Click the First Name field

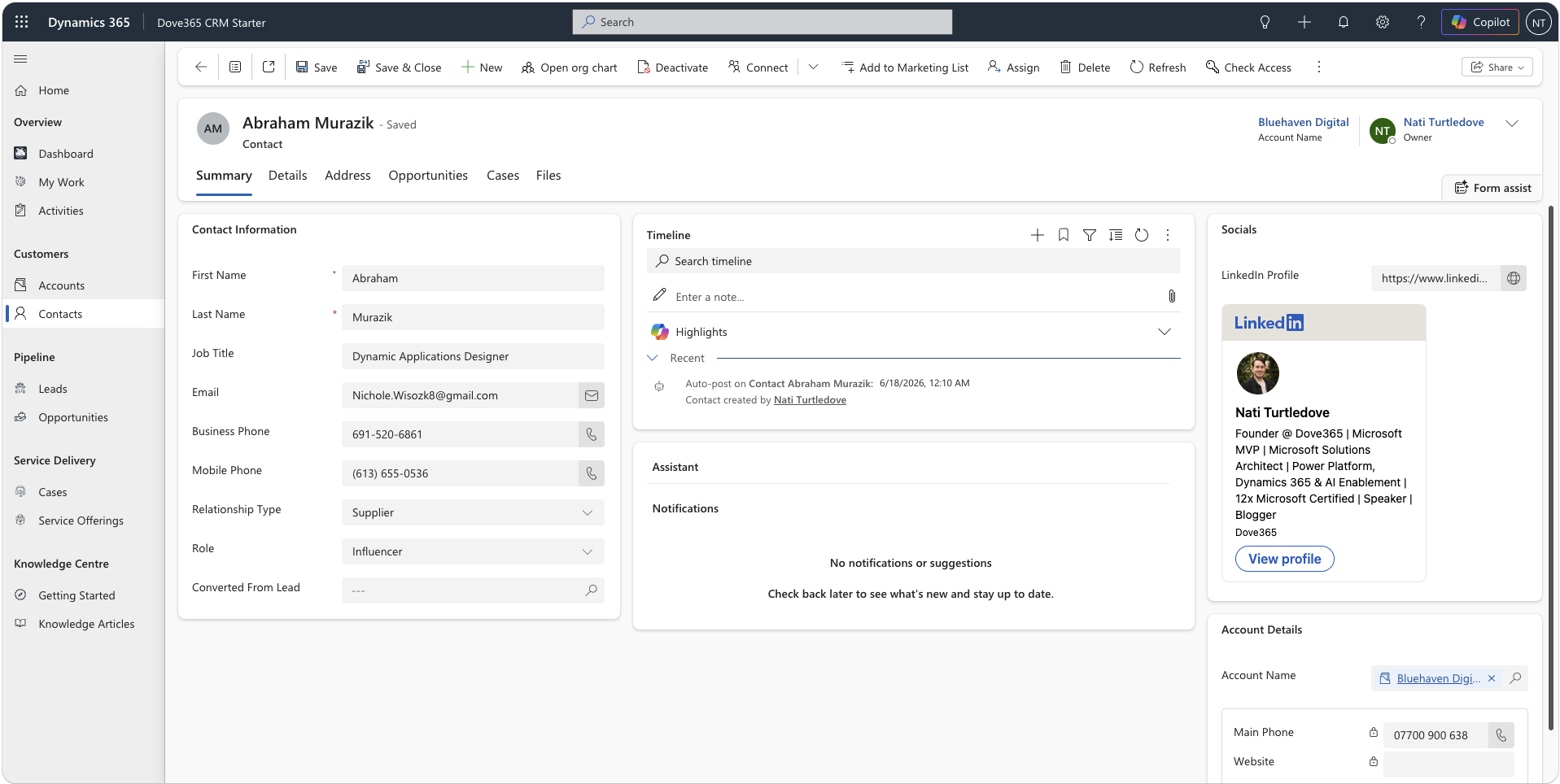coord(473,278)
